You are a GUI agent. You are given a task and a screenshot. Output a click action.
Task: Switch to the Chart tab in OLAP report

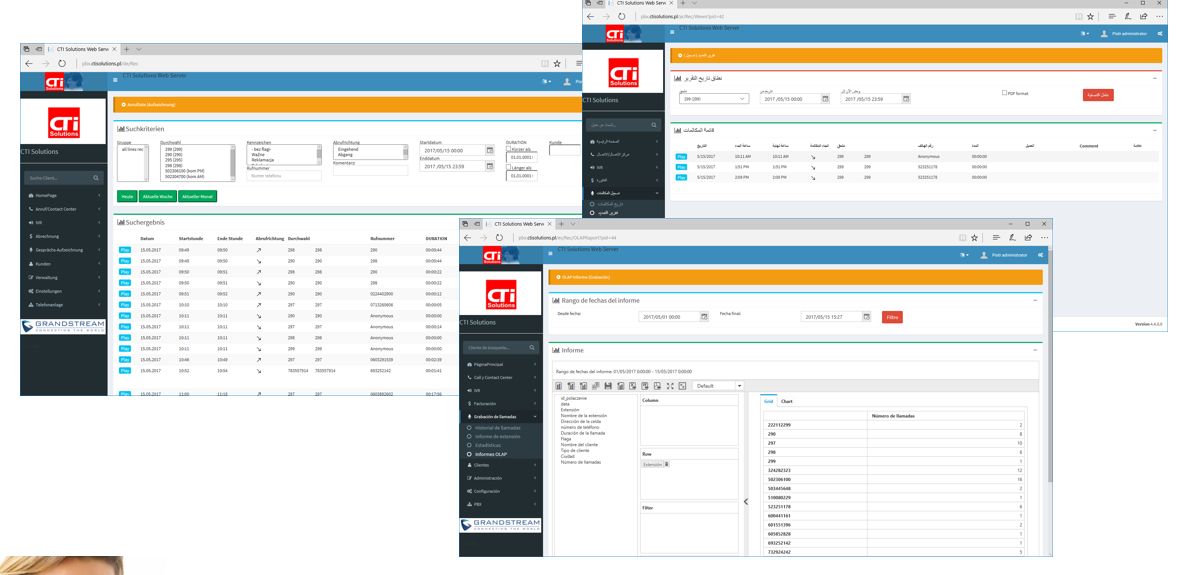[787, 401]
